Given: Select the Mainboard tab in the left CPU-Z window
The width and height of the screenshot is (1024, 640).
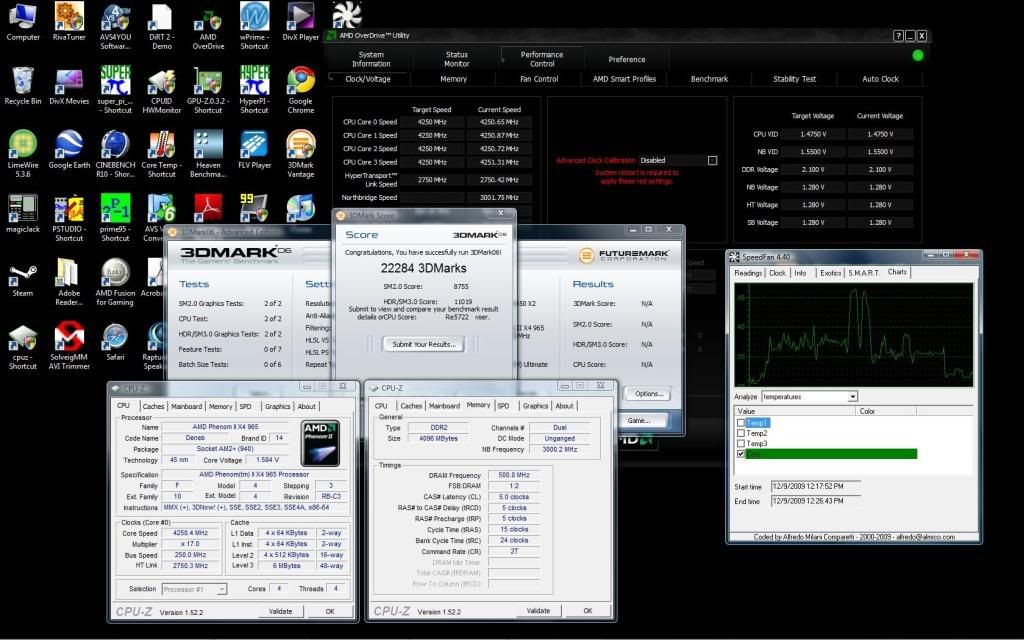Looking at the screenshot, I should (x=186, y=406).
